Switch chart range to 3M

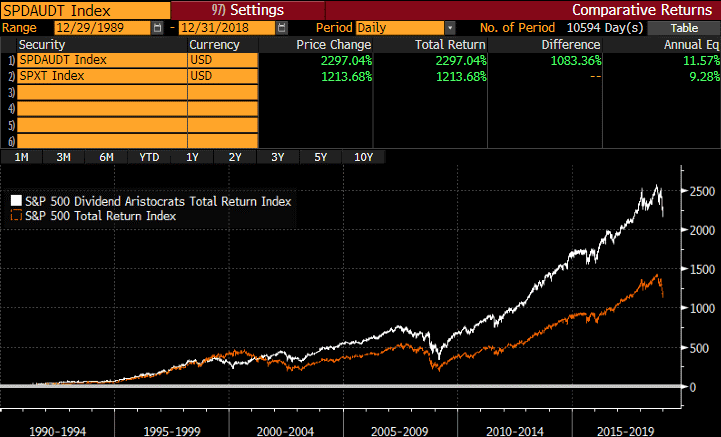(x=63, y=157)
